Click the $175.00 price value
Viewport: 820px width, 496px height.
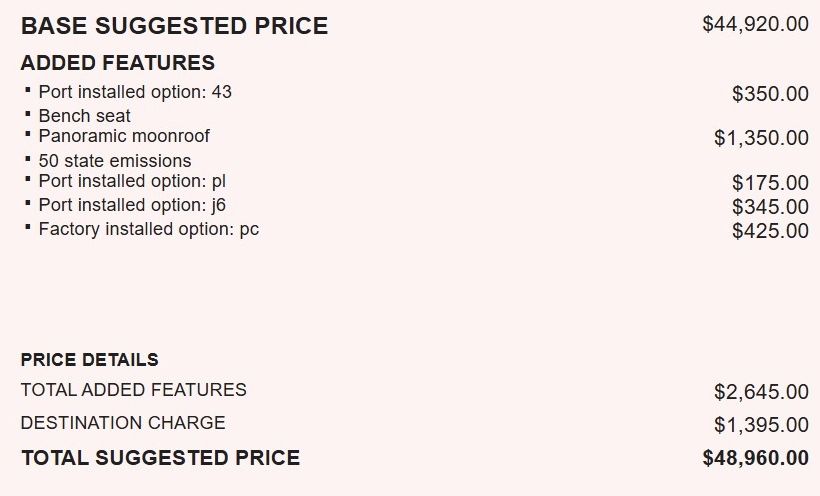(770, 183)
